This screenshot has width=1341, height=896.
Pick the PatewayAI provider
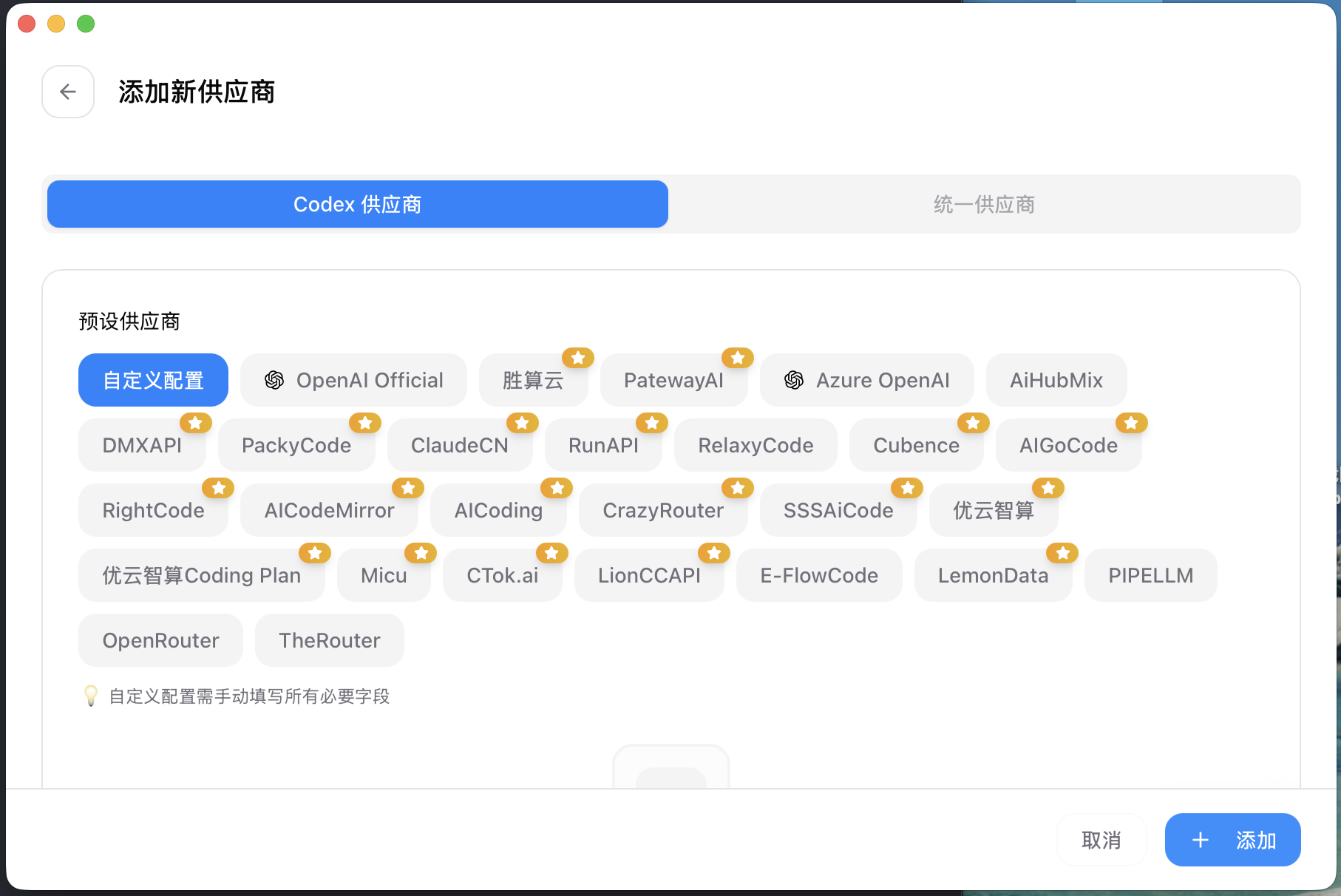point(673,380)
